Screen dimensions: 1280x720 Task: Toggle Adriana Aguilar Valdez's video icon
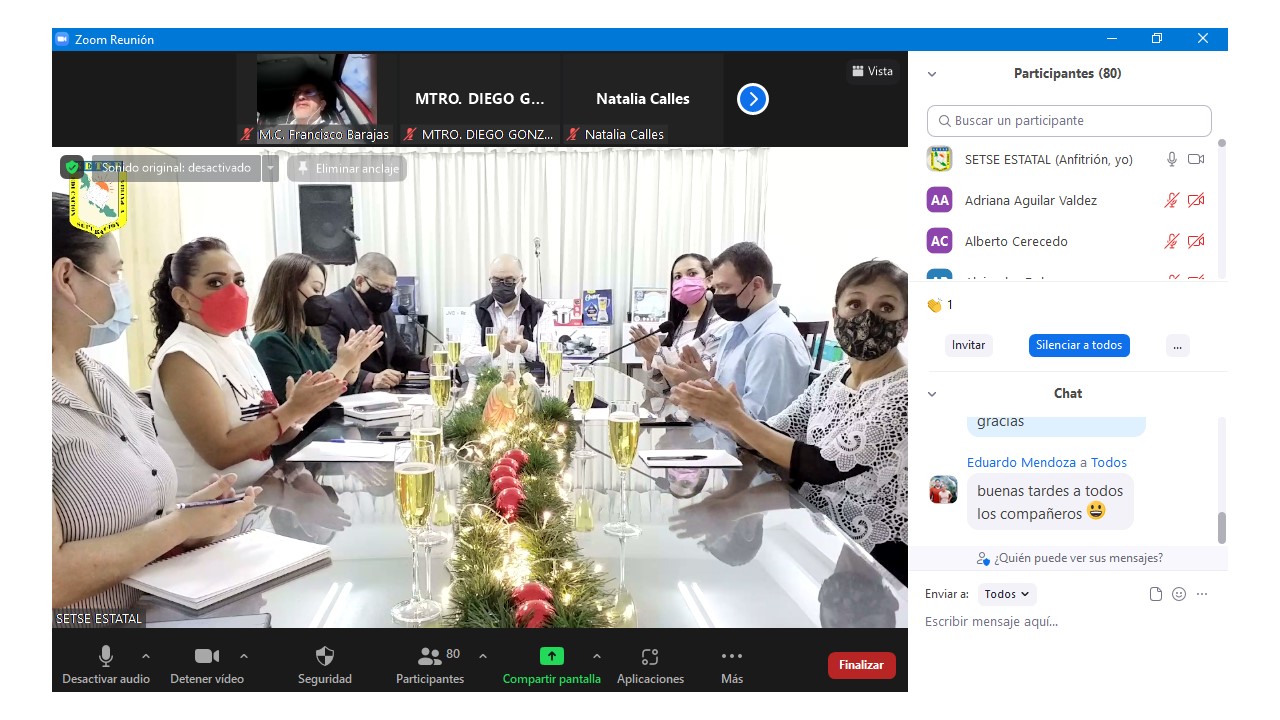click(1196, 200)
